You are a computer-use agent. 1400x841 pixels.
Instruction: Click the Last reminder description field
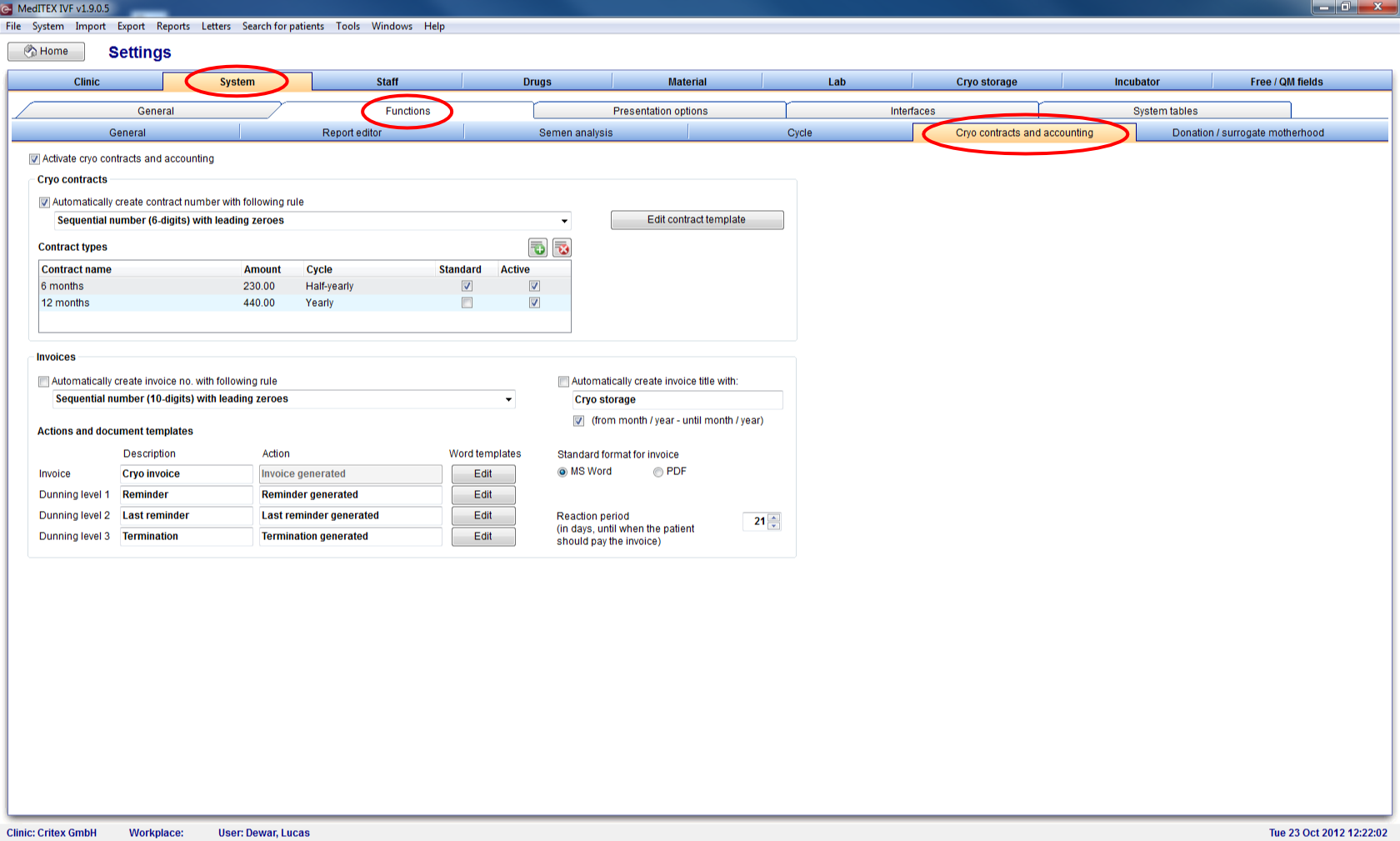pos(187,516)
